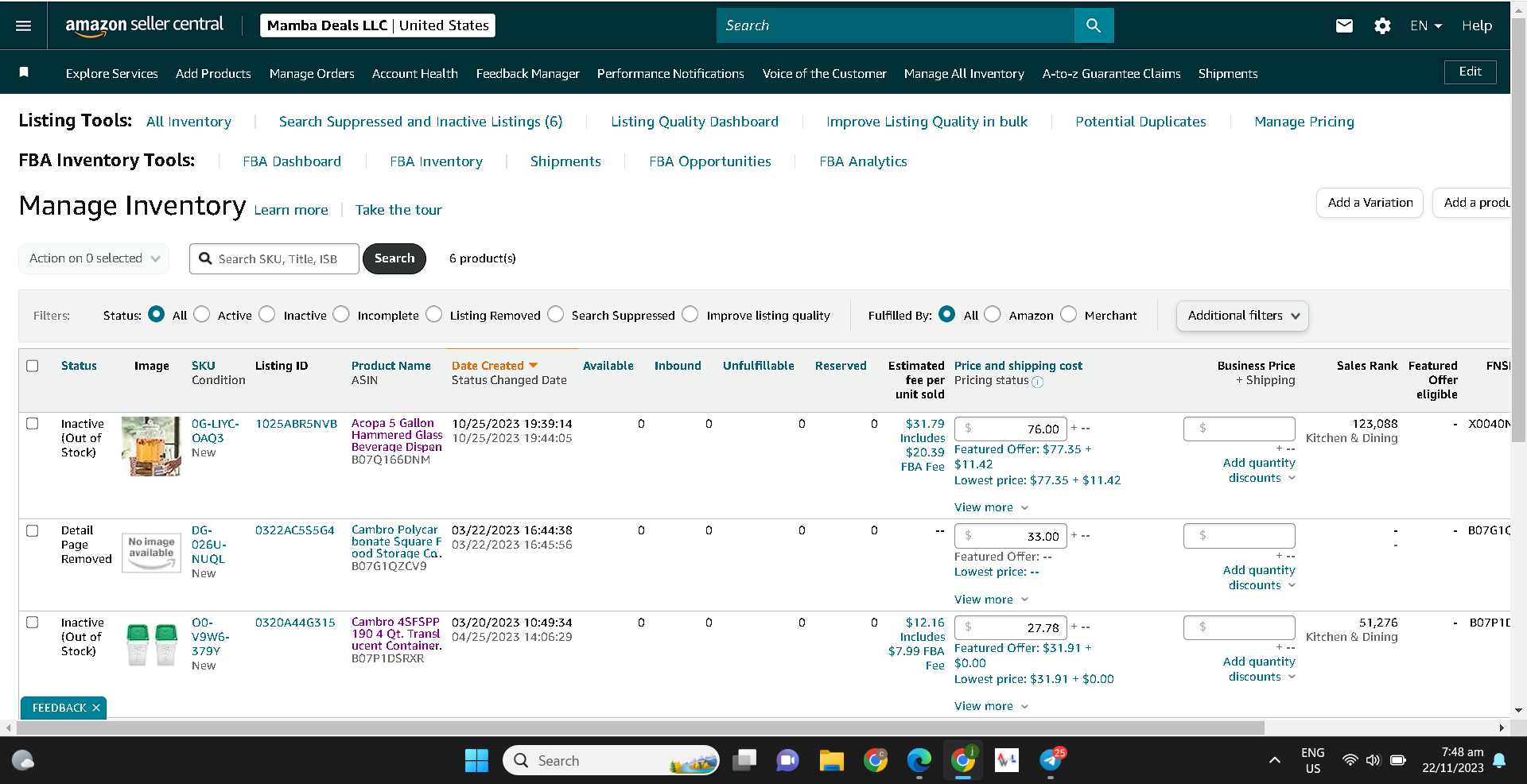Click the vertical page scrollbar thumb

(1519, 231)
